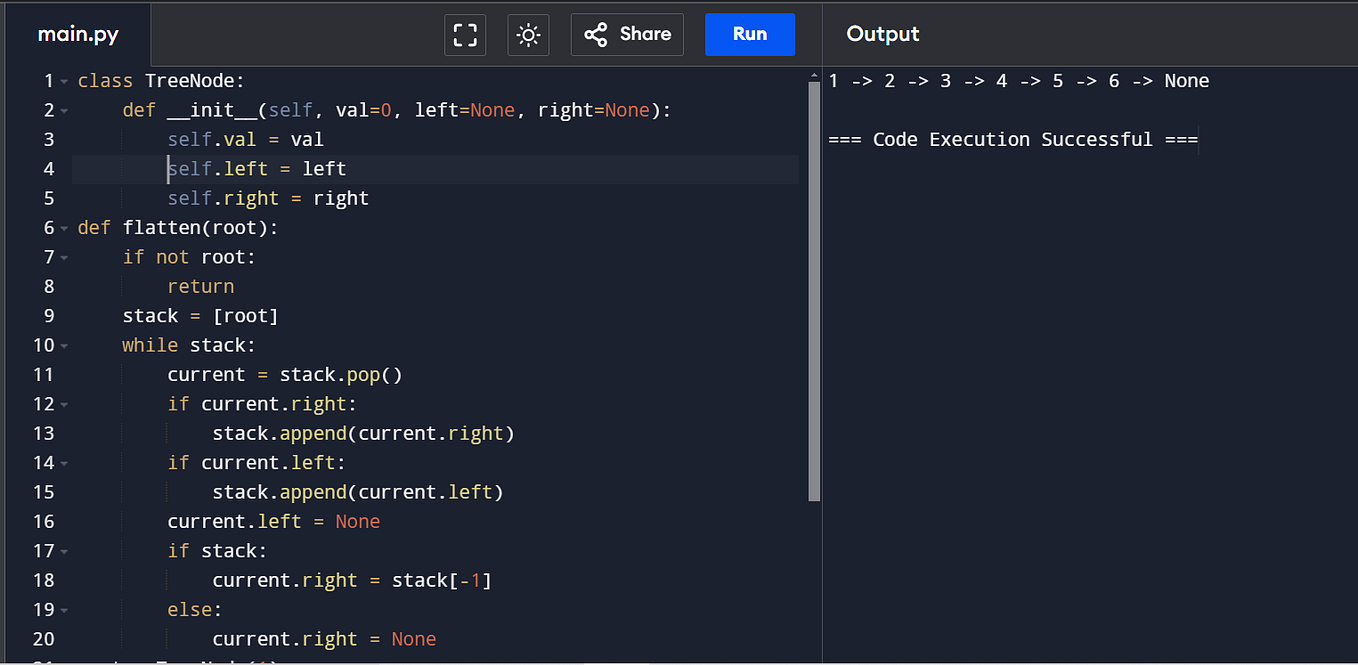Image resolution: width=1358 pixels, height=665 pixels.
Task: Fold the 'if current.left' block on line 14
Action: pos(64,463)
